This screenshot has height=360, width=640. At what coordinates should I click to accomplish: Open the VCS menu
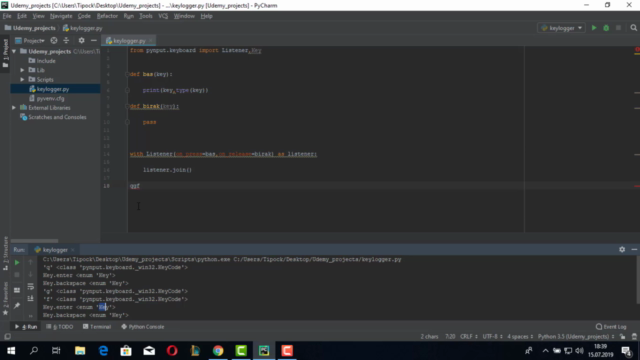point(163,16)
